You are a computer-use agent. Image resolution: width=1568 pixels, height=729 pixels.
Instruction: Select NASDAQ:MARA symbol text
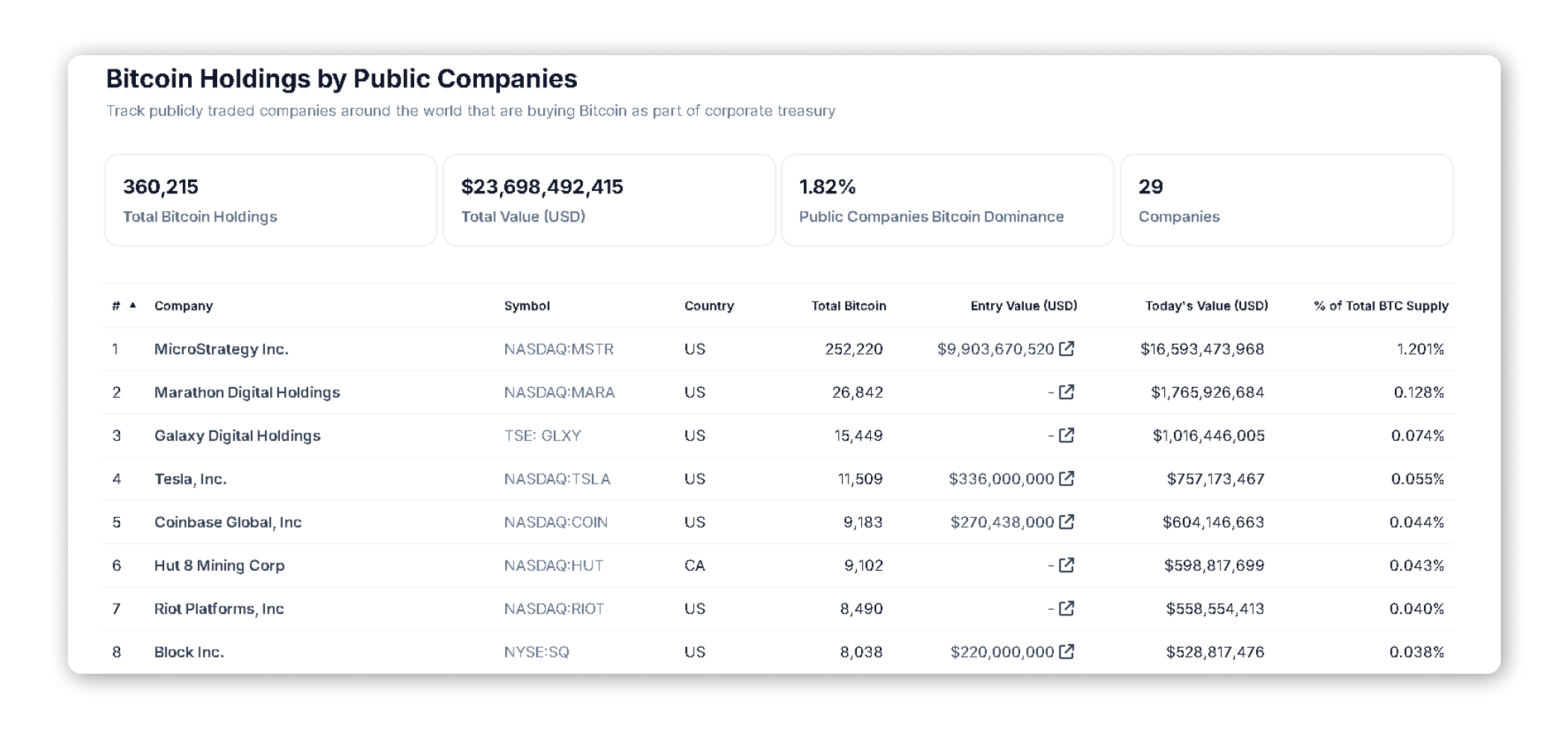pyautogui.click(x=560, y=392)
